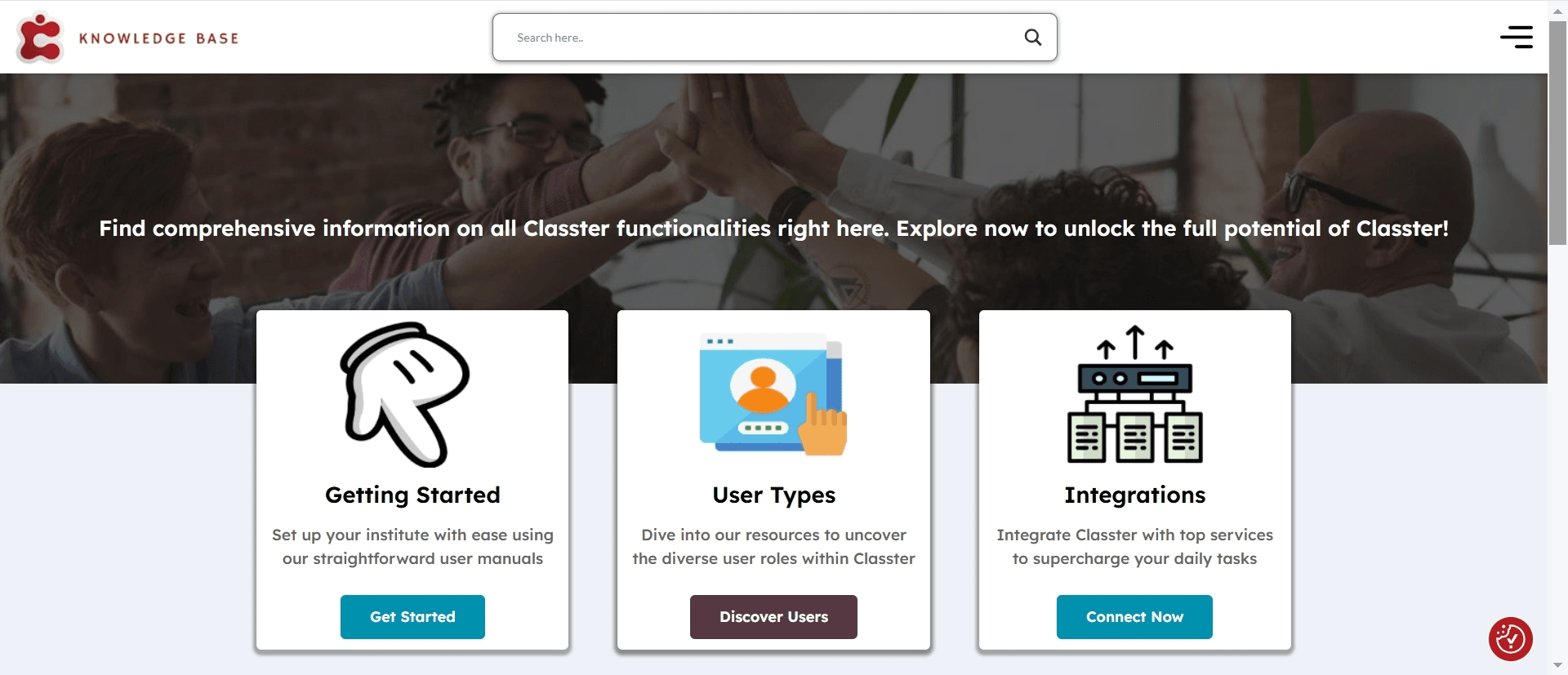1568x675 pixels.
Task: Click the pointing hand Getting Started icon
Action: pyautogui.click(x=405, y=394)
